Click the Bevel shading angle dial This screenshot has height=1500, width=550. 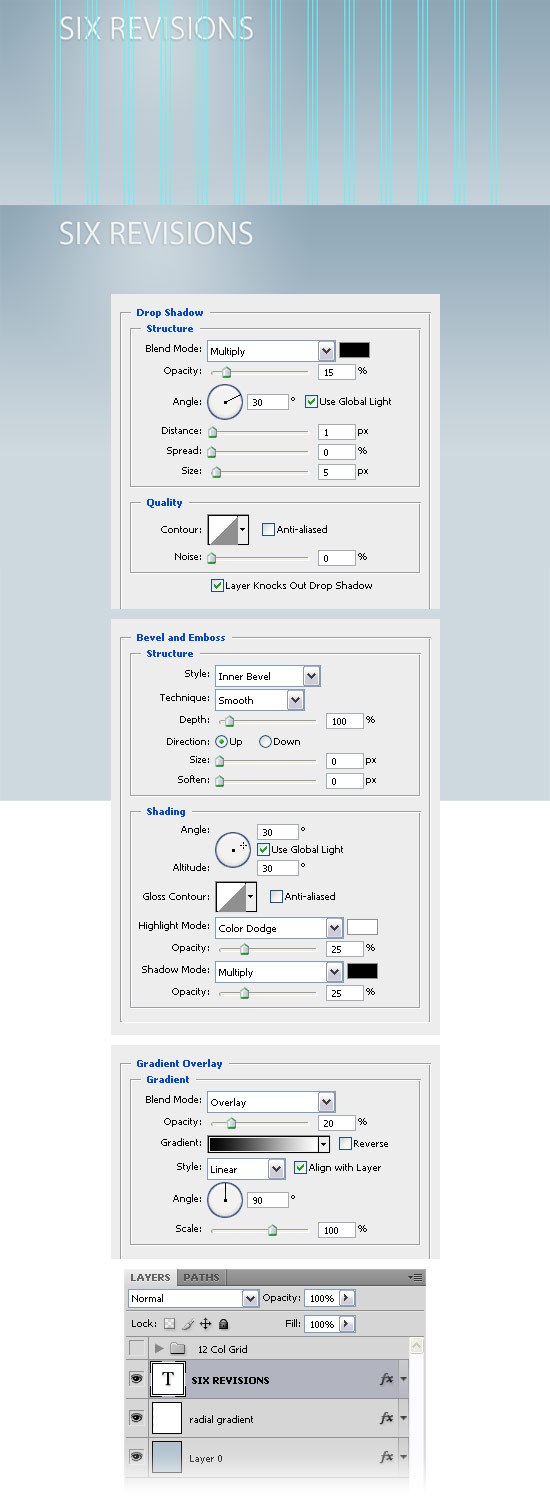[x=233, y=848]
